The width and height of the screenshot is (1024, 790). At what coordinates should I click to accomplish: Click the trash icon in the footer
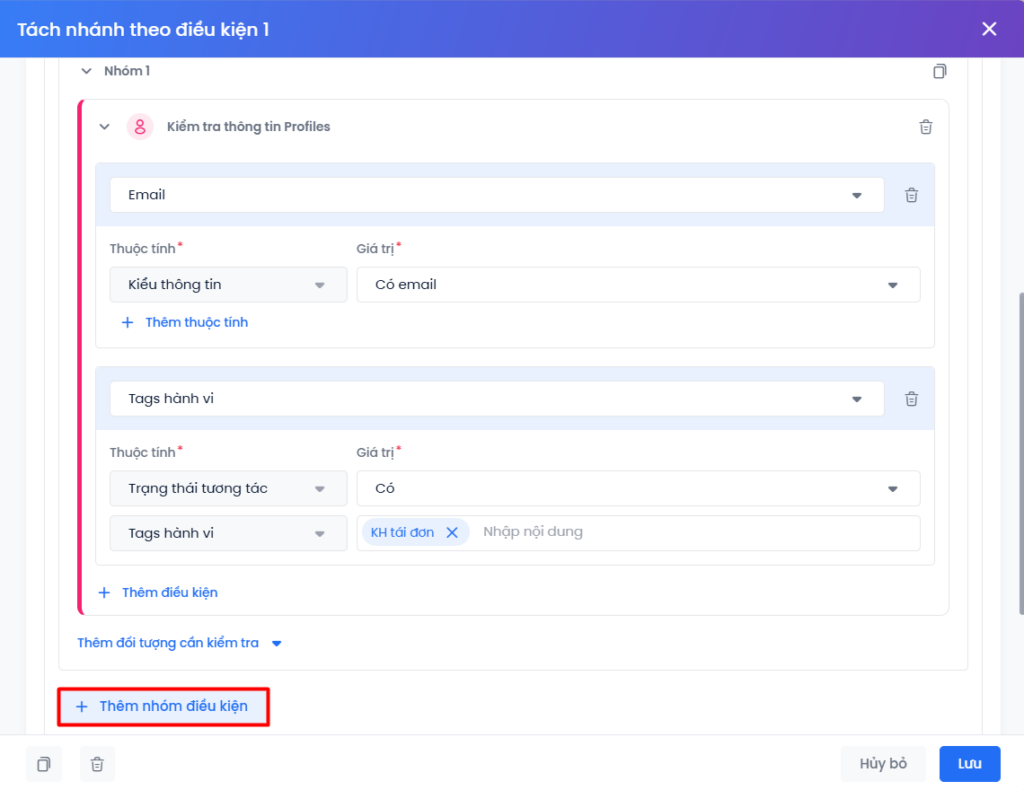point(97,763)
